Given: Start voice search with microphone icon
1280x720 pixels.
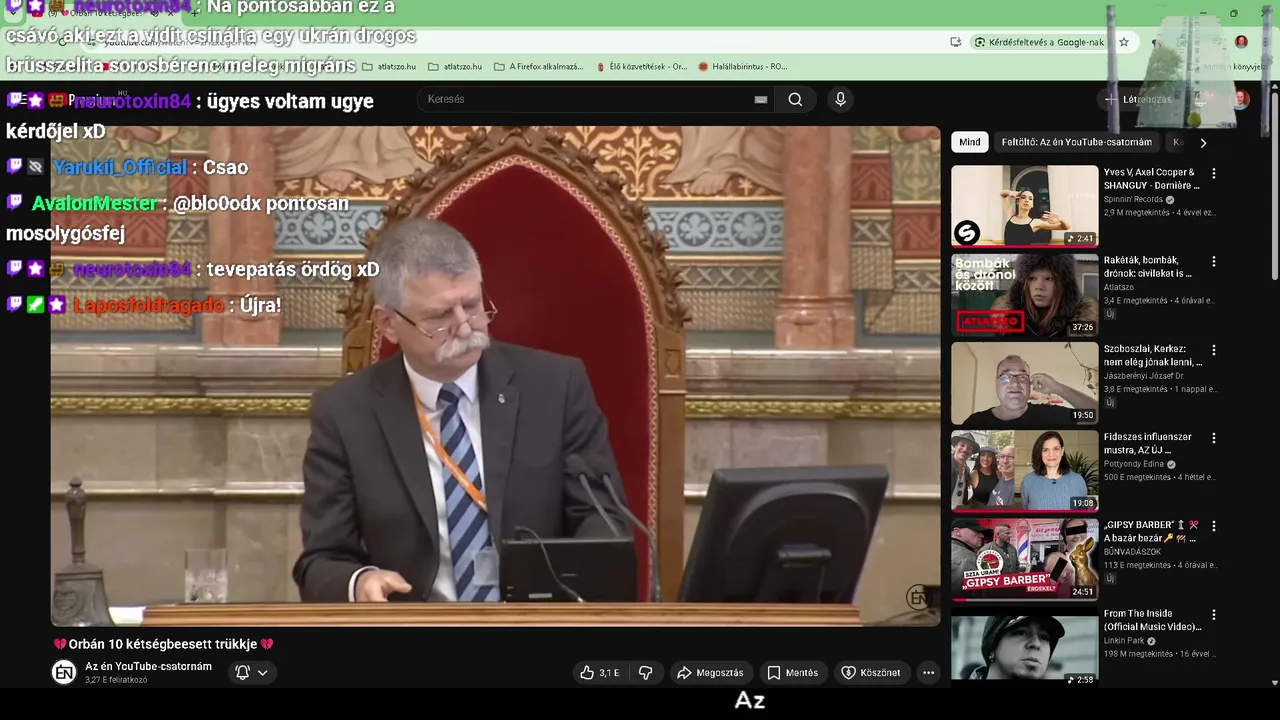Looking at the screenshot, I should coord(840,99).
